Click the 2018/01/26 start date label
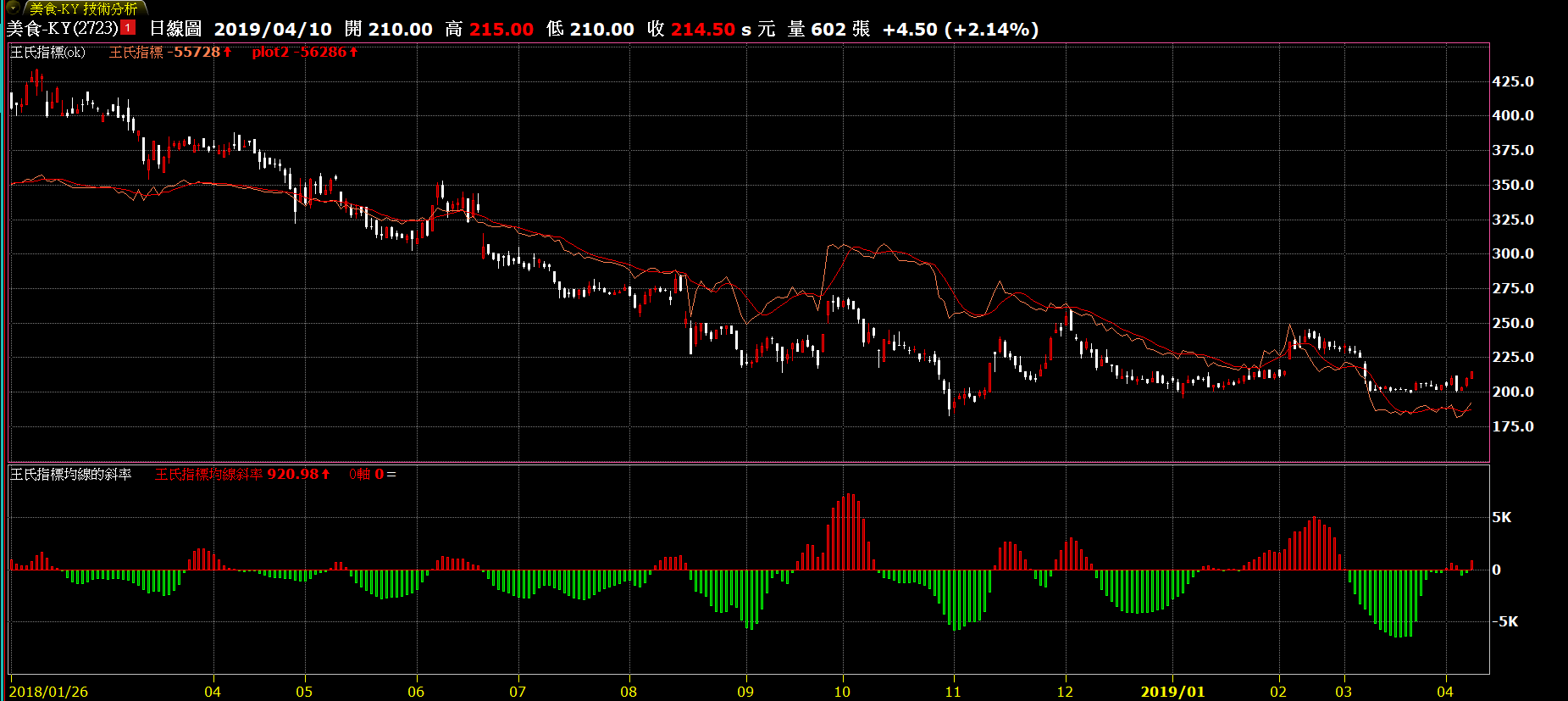1568x701 pixels. point(48,692)
